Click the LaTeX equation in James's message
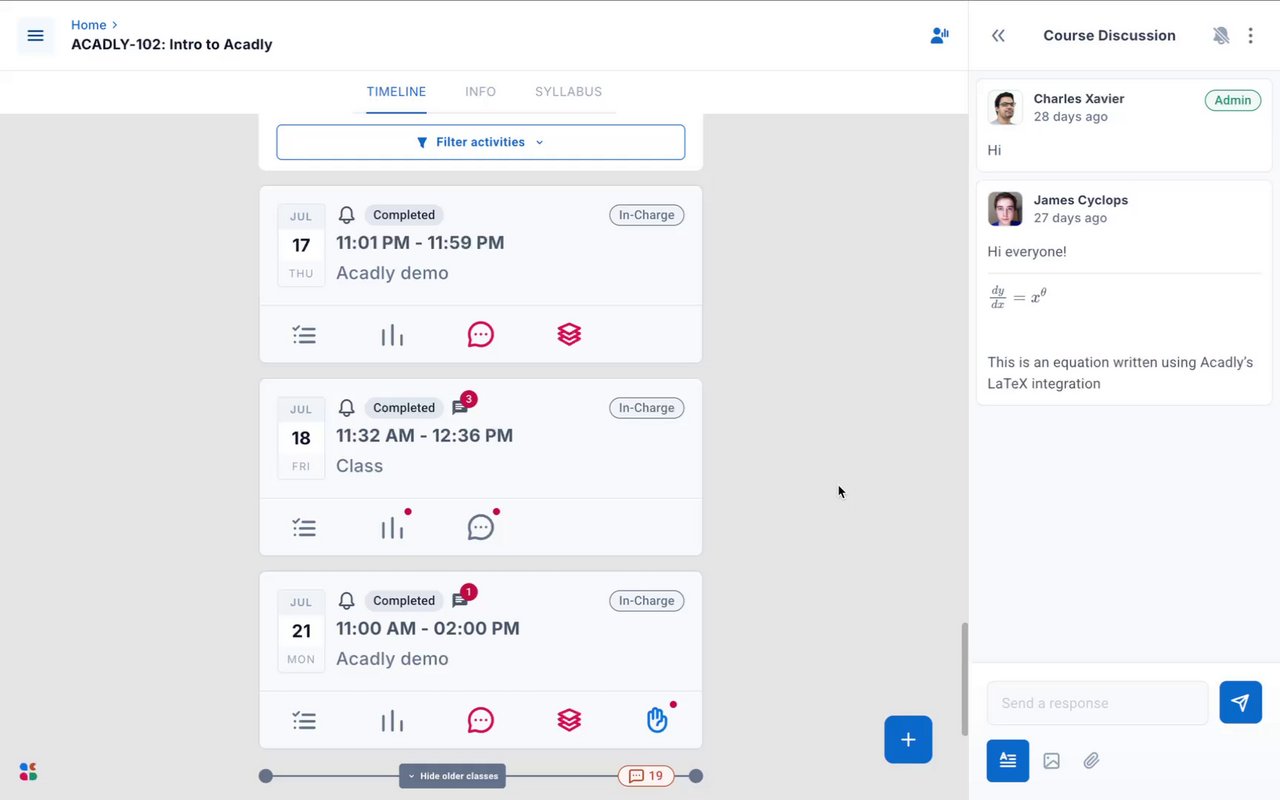This screenshot has width=1280, height=800. [1018, 298]
